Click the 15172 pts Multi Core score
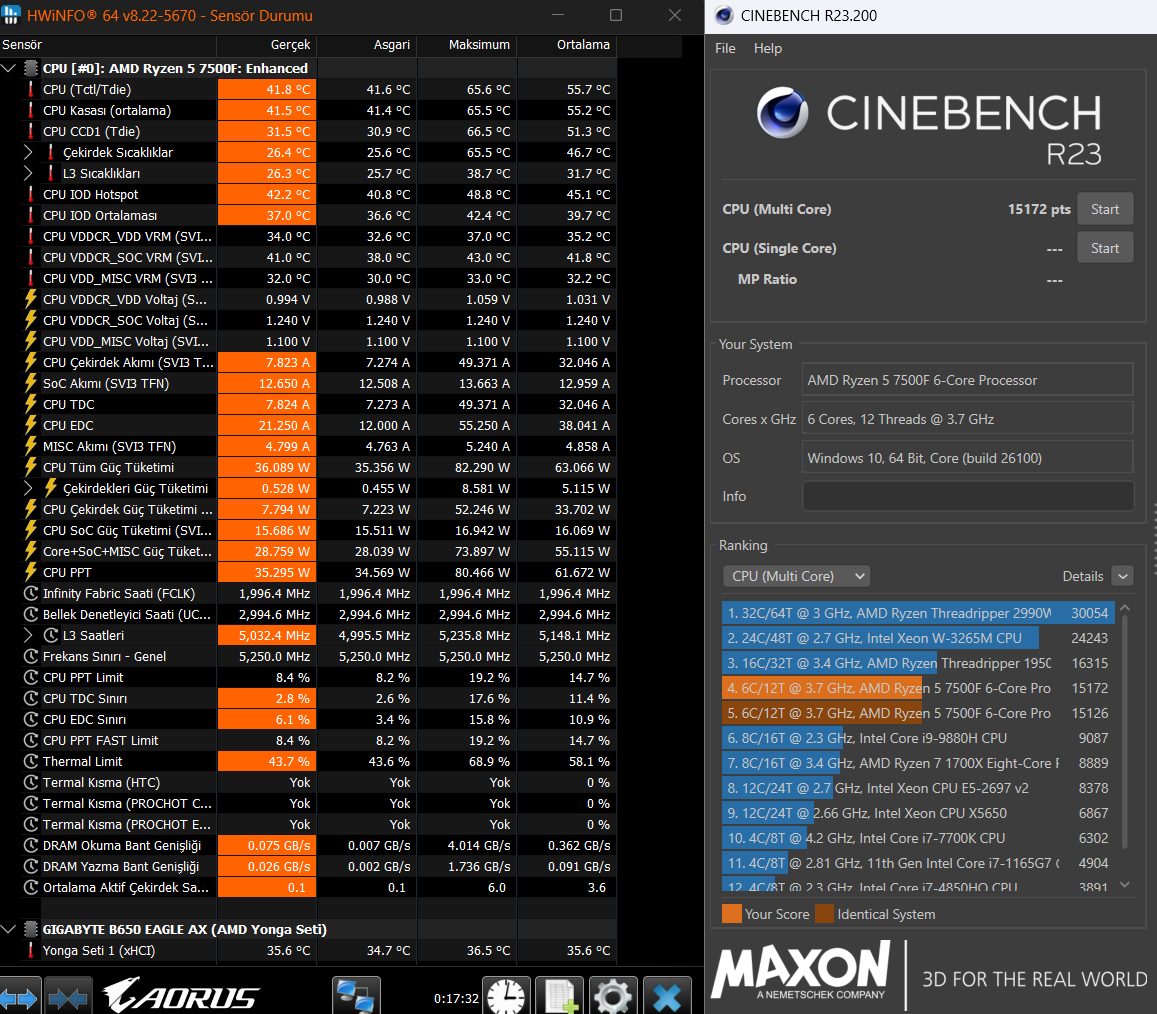Screen dimensions: 1157x1014 pyautogui.click(x=1039, y=210)
